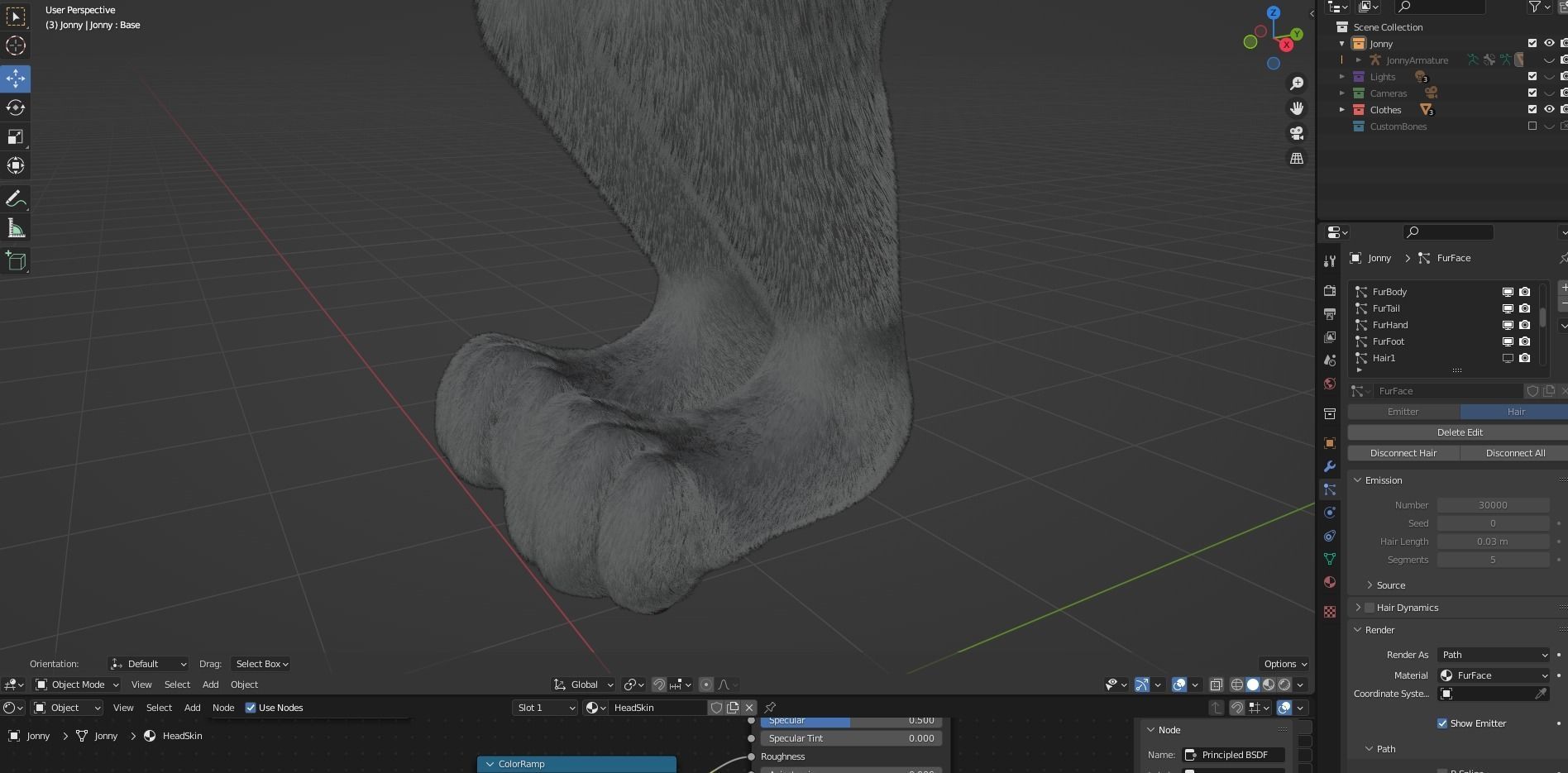
Task: Select the Add Cube tool
Action: [16, 261]
